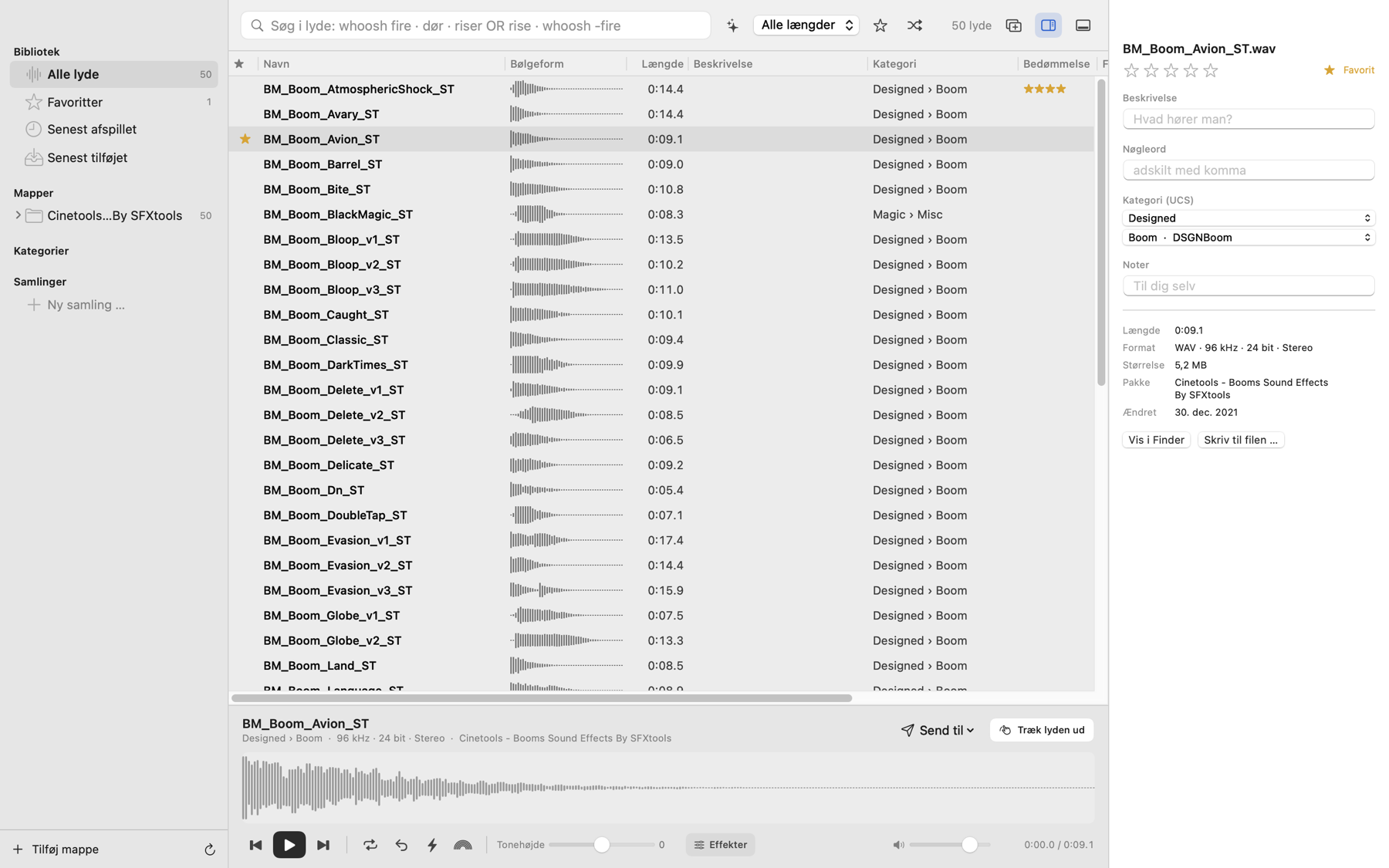This screenshot has height=868, width=1389.
Task: Open the Alle længder duration dropdown
Action: click(806, 25)
